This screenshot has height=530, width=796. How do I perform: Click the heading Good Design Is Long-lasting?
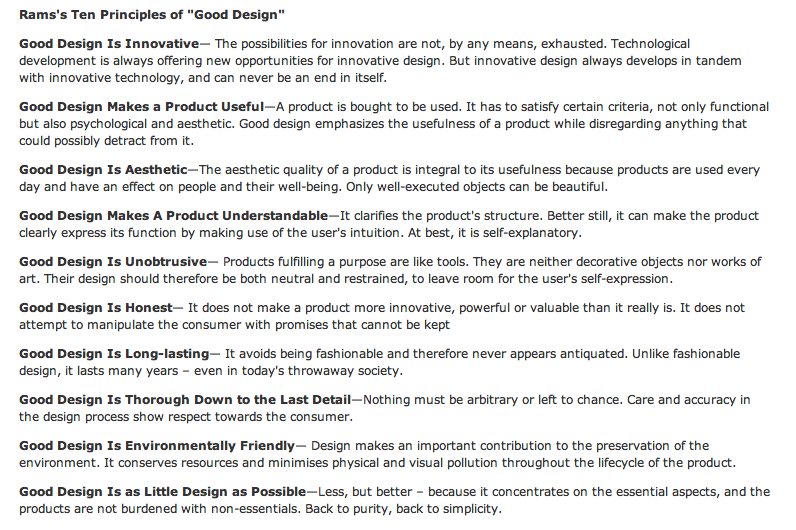point(114,354)
